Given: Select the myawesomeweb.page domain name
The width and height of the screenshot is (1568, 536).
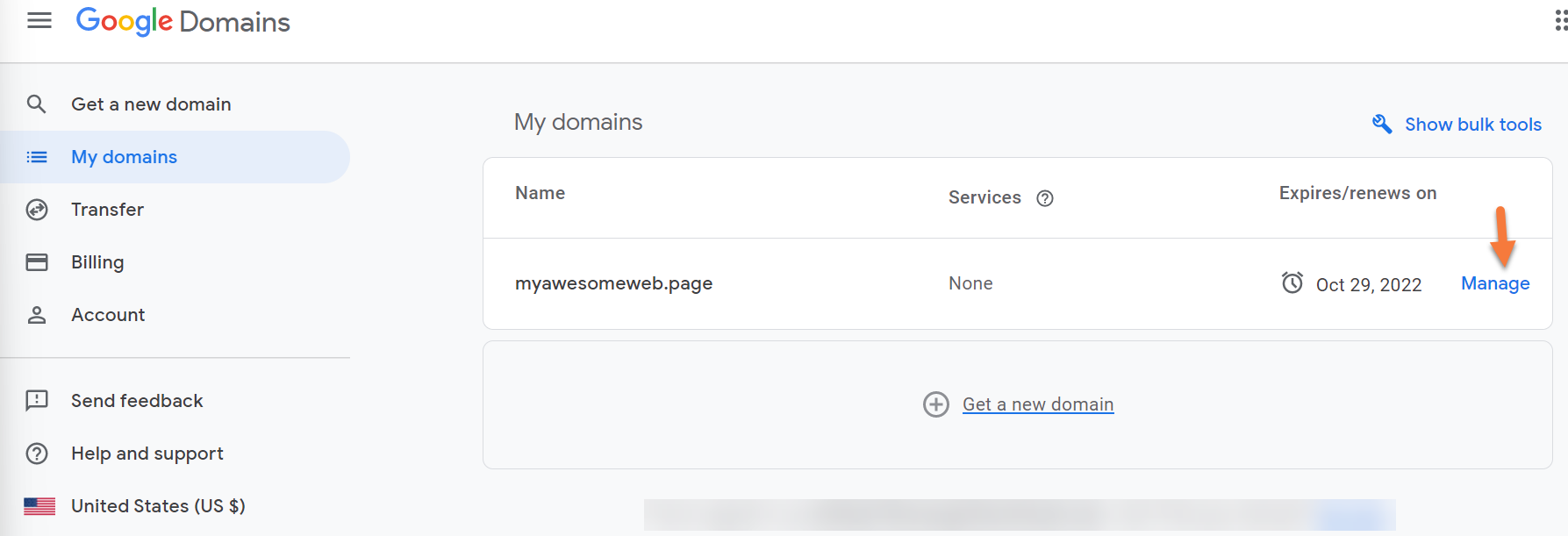Looking at the screenshot, I should [613, 283].
